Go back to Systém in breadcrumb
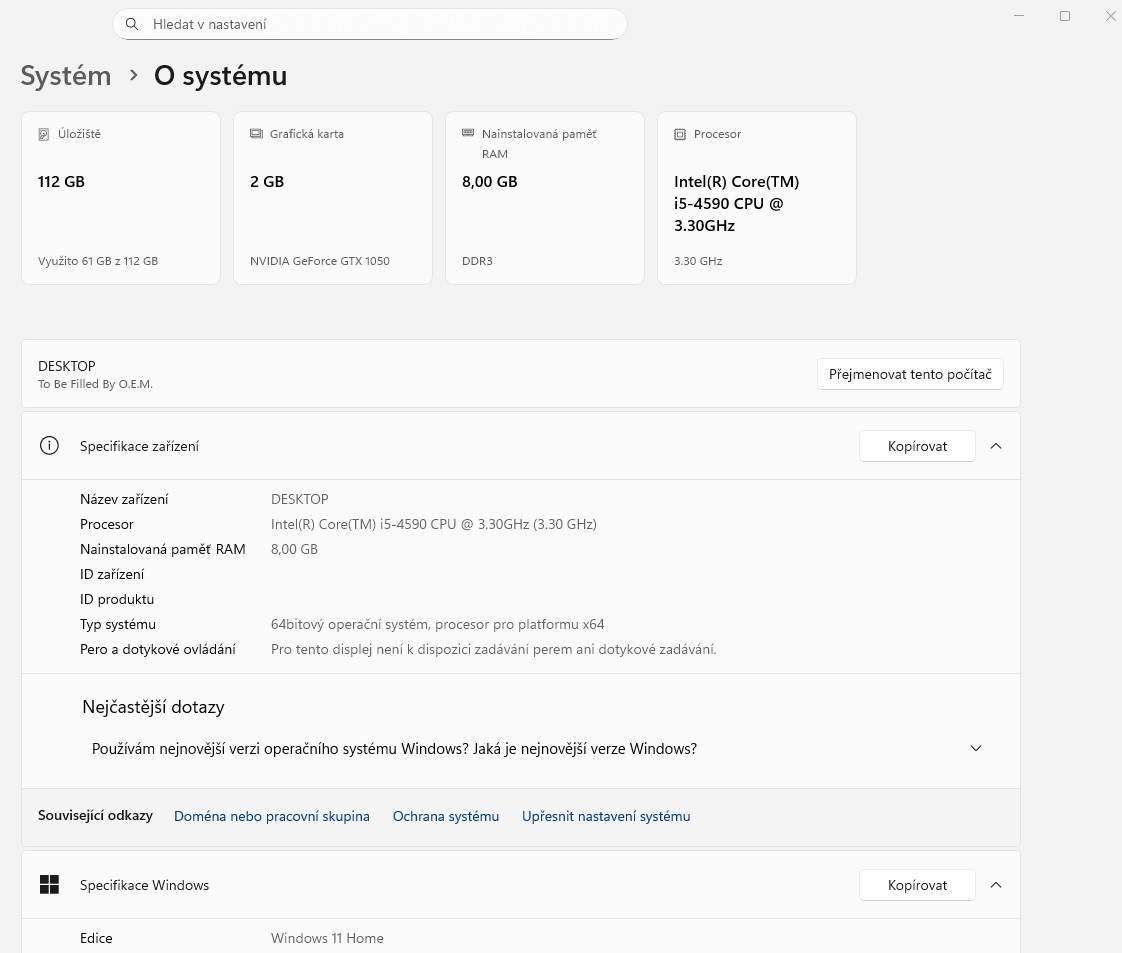Image resolution: width=1122 pixels, height=953 pixels. pos(66,76)
